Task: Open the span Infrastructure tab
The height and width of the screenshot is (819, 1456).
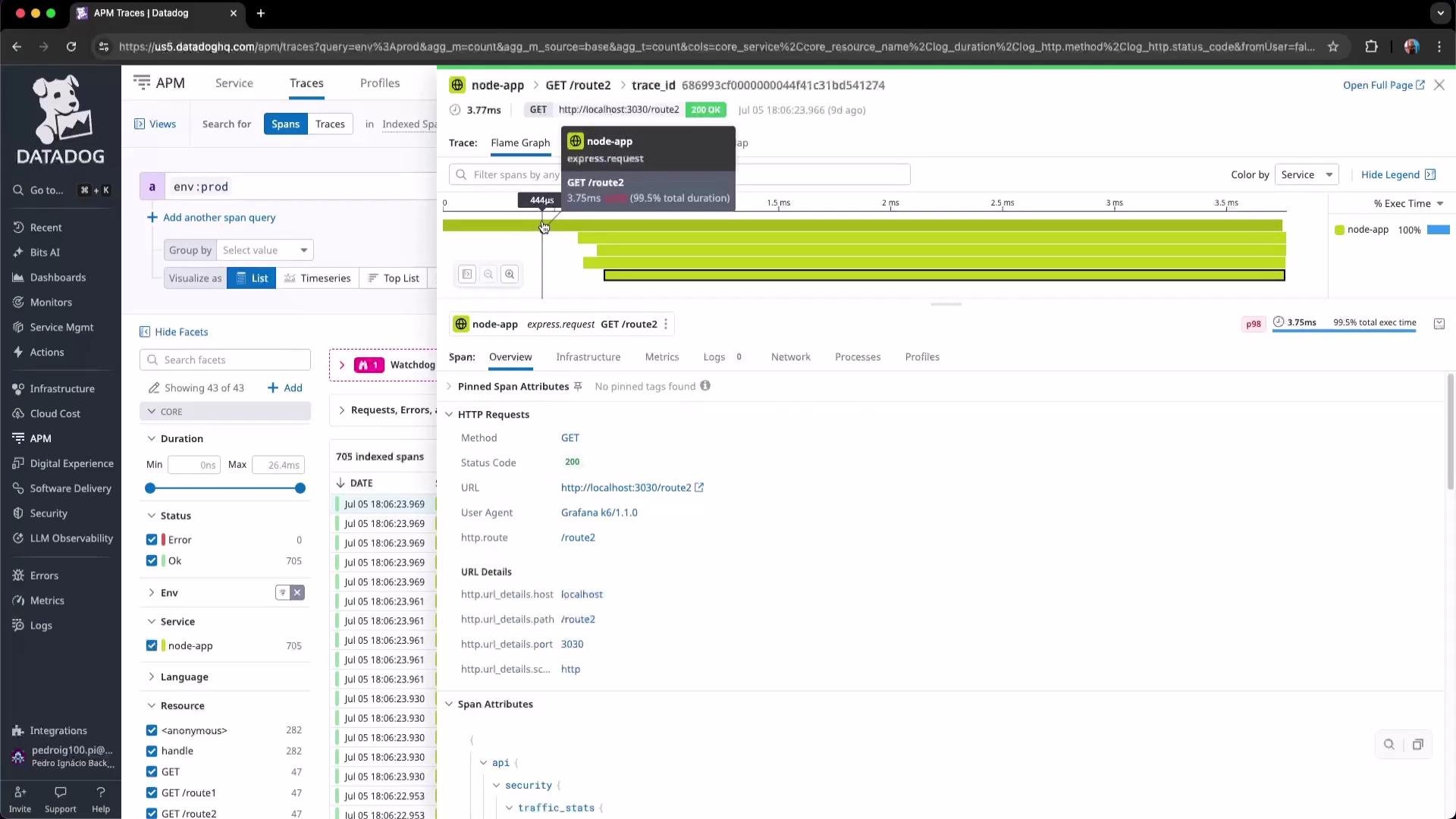Action: pyautogui.click(x=588, y=357)
